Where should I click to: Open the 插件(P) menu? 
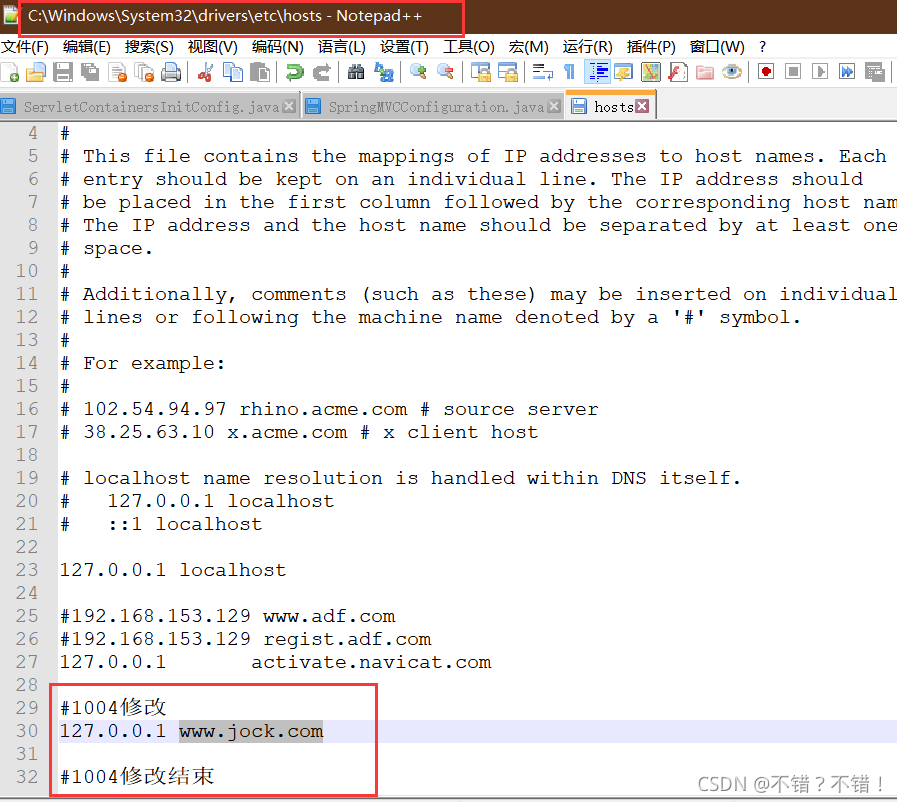(x=651, y=47)
